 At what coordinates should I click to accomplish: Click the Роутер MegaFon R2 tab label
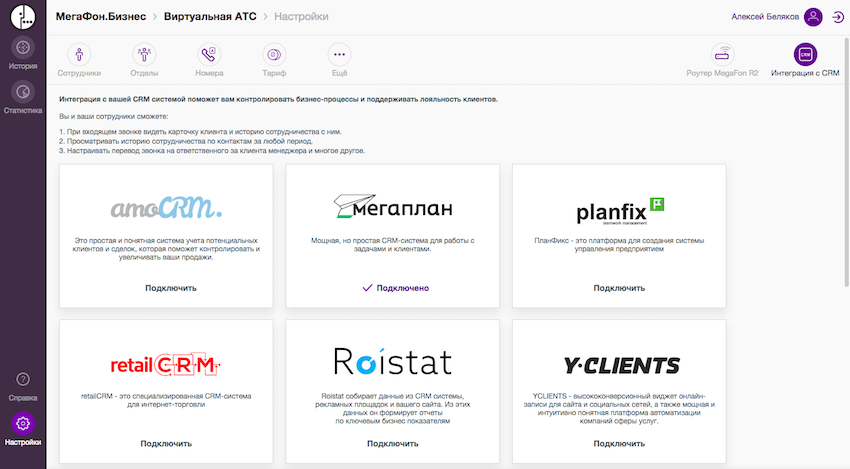click(x=722, y=73)
